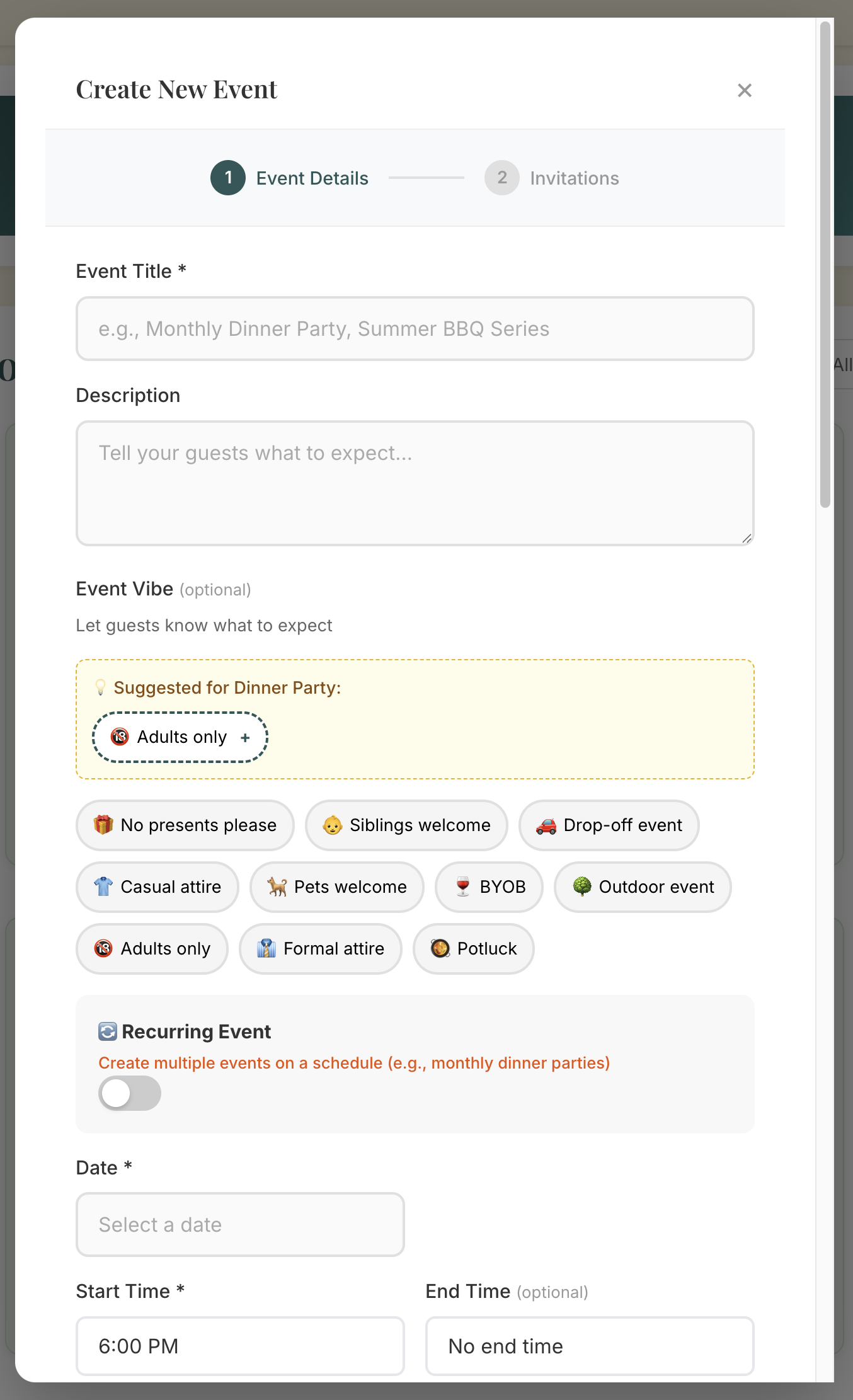The image size is (853, 1400).
Task: Click the Event Title input field
Action: [x=415, y=329]
